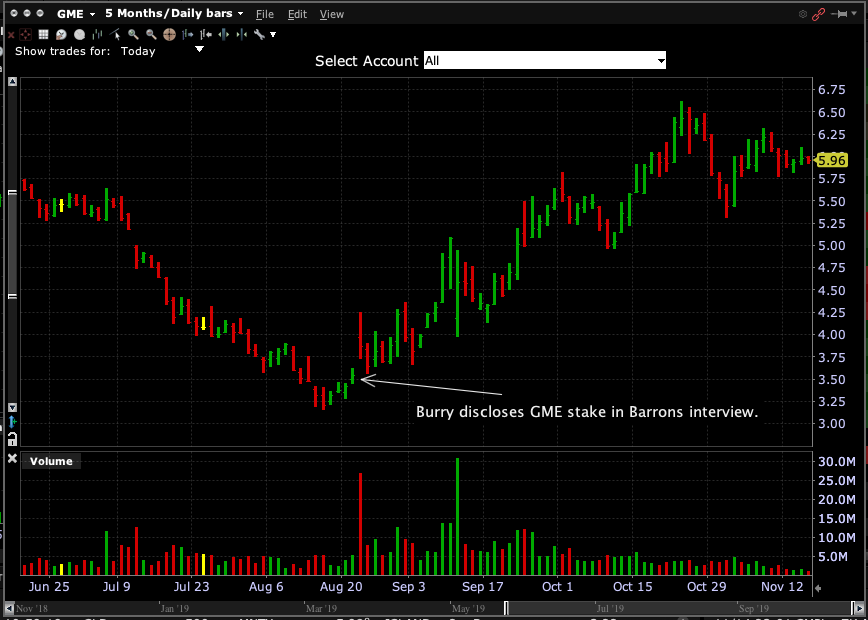868x620 pixels.
Task: Click the price axis scroll up arrow
Action: tap(12, 82)
